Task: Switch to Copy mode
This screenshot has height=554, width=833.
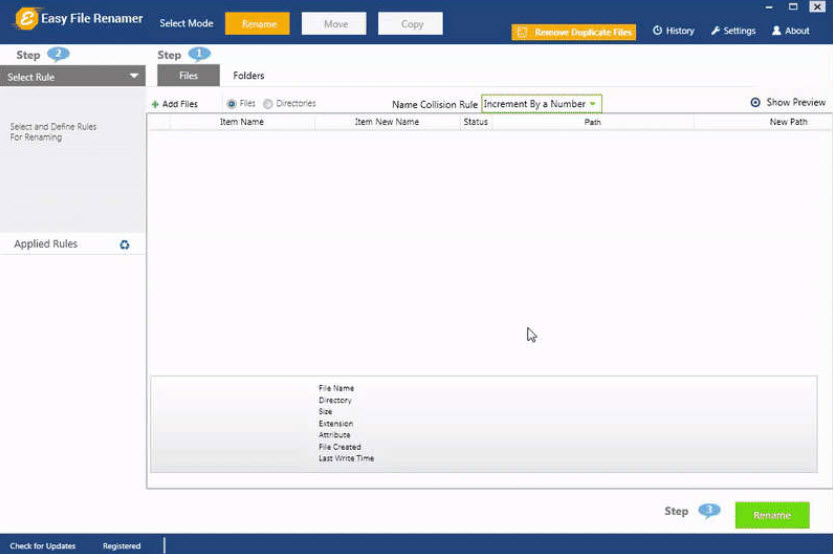Action: pyautogui.click(x=411, y=24)
